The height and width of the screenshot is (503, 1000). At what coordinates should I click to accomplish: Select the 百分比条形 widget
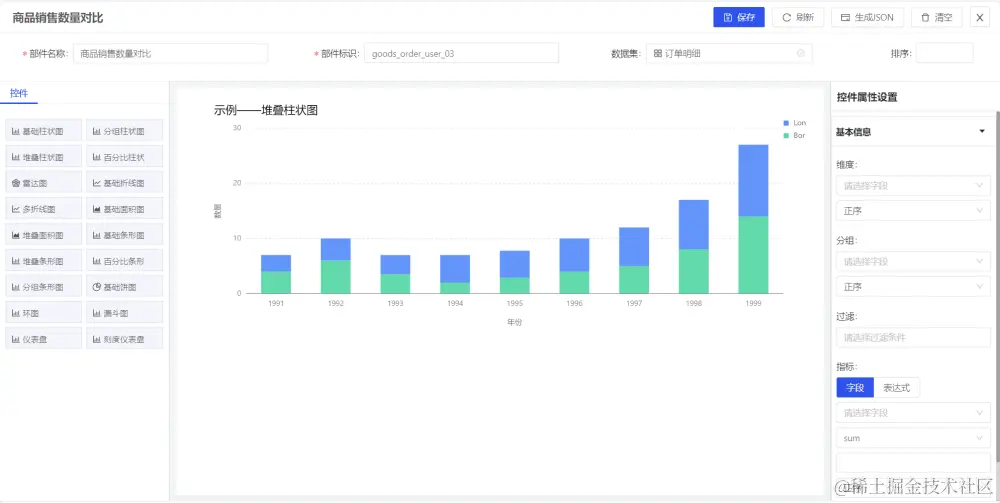(124, 261)
